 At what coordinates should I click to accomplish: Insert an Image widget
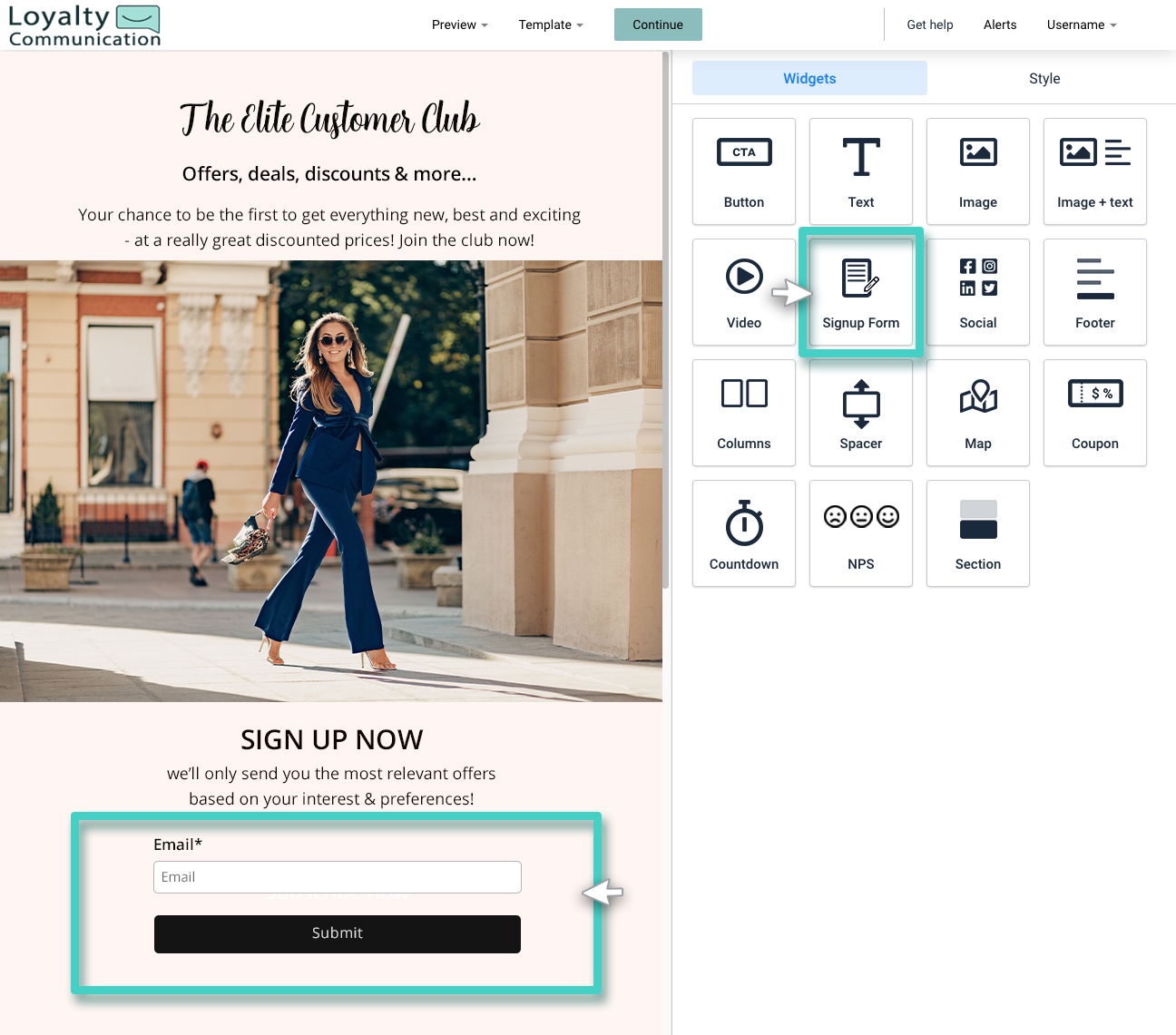coord(977,171)
